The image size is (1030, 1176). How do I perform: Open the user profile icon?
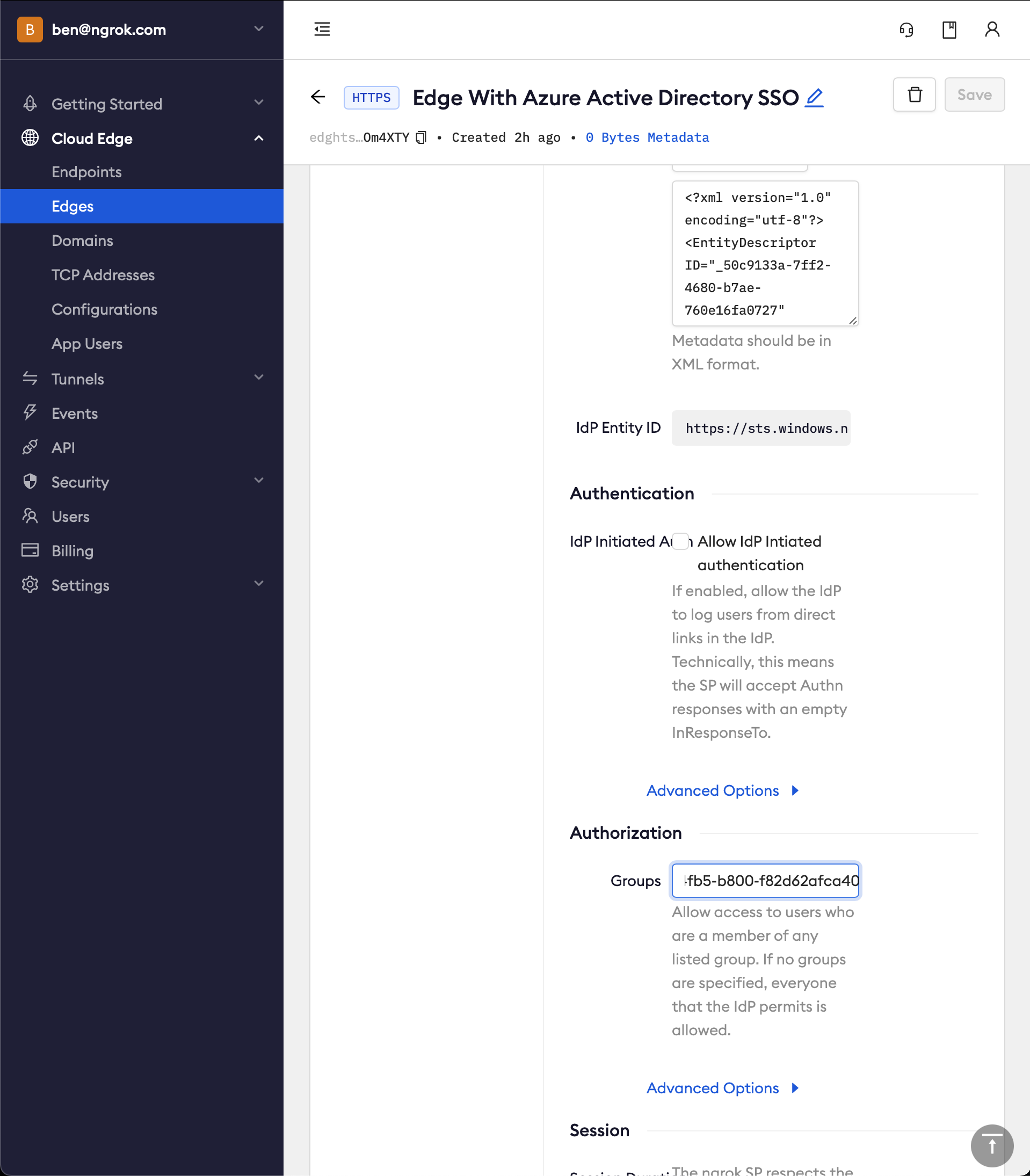(x=992, y=30)
